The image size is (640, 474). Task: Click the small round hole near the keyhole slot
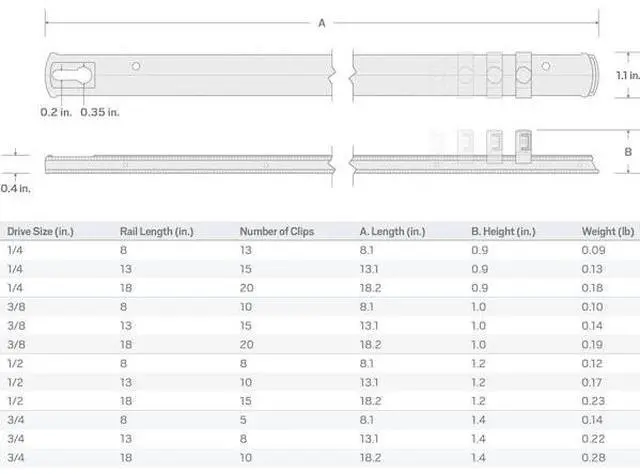tap(136, 66)
